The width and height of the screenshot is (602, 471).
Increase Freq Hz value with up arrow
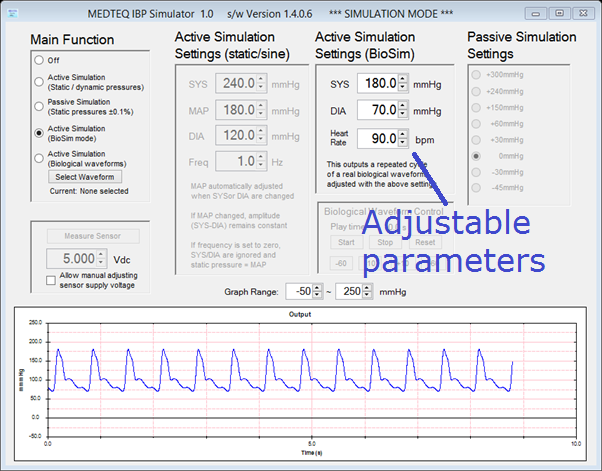[x=261, y=157]
